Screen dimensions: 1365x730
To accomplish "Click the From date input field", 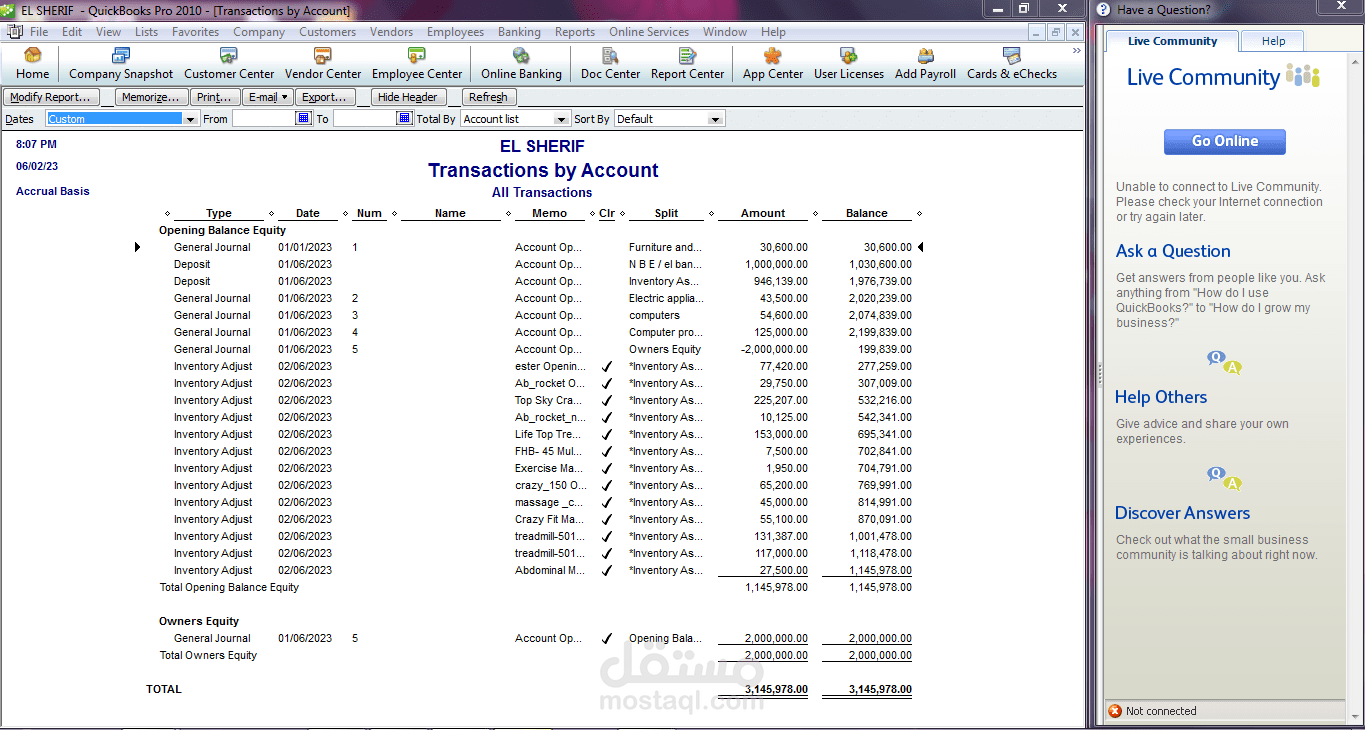I will tap(263, 118).
